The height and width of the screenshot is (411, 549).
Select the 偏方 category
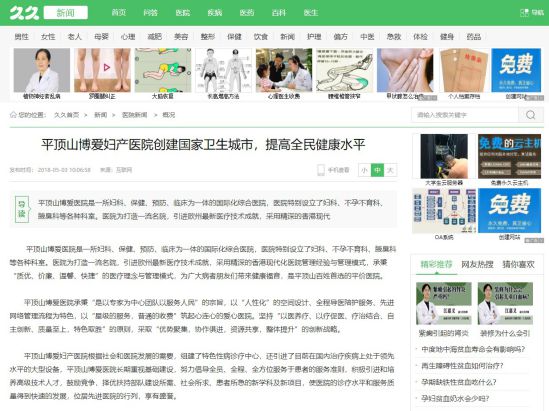tap(341, 36)
